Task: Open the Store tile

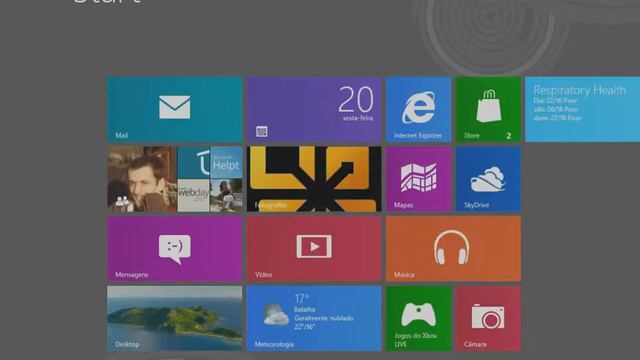Action: (488, 109)
